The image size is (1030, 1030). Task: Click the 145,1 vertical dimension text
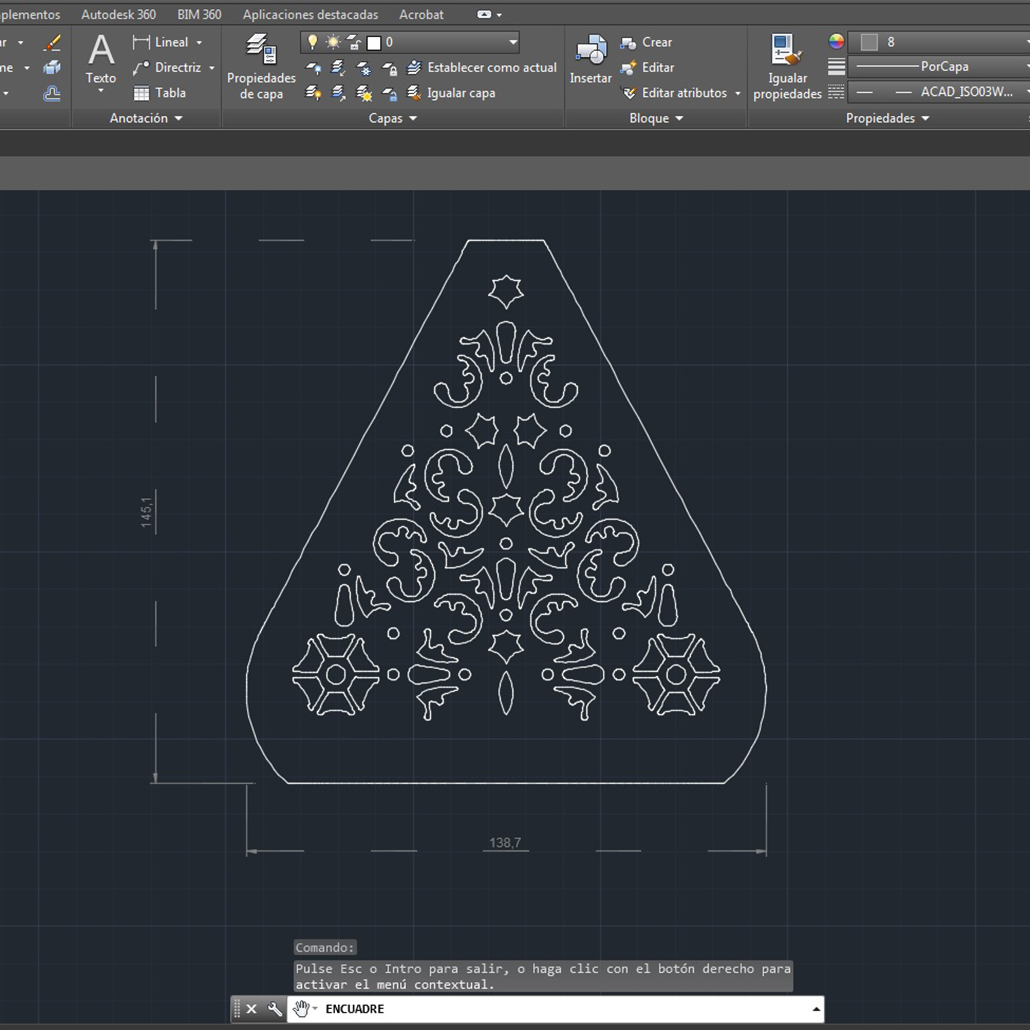(x=146, y=510)
